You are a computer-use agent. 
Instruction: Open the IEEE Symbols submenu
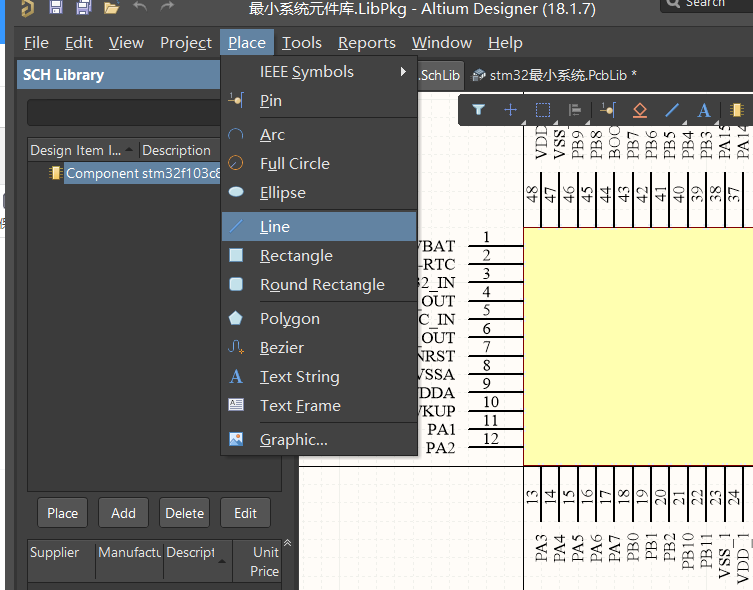319,72
